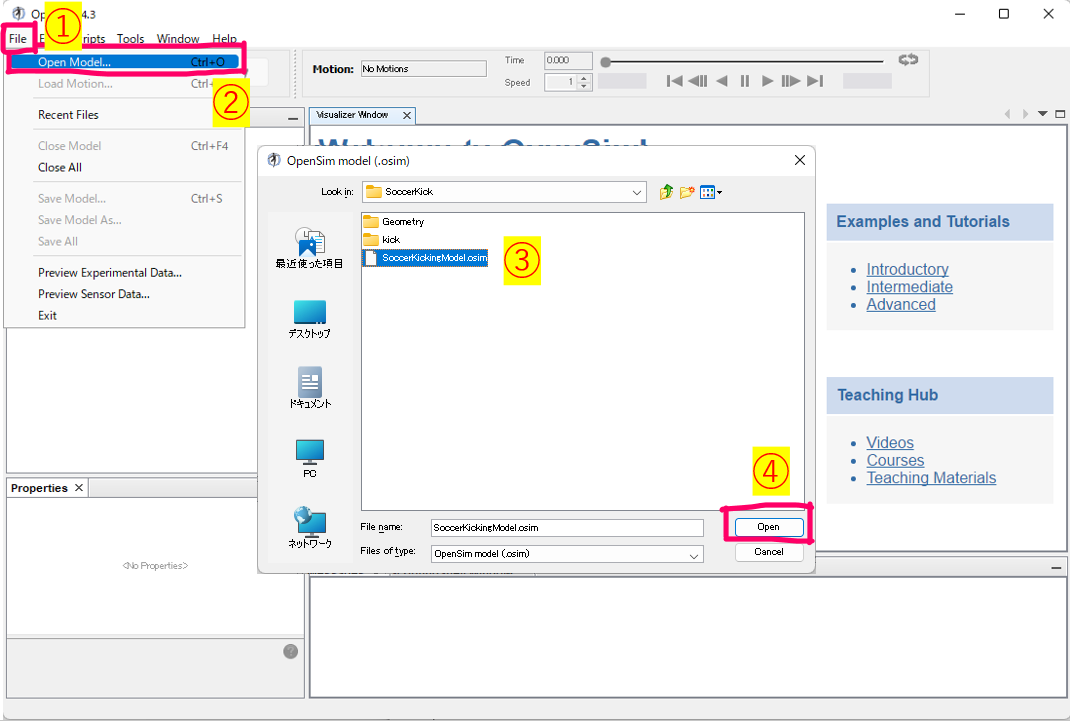Open the Introductory tutorials link
This screenshot has width=1070, height=721.
(x=907, y=269)
